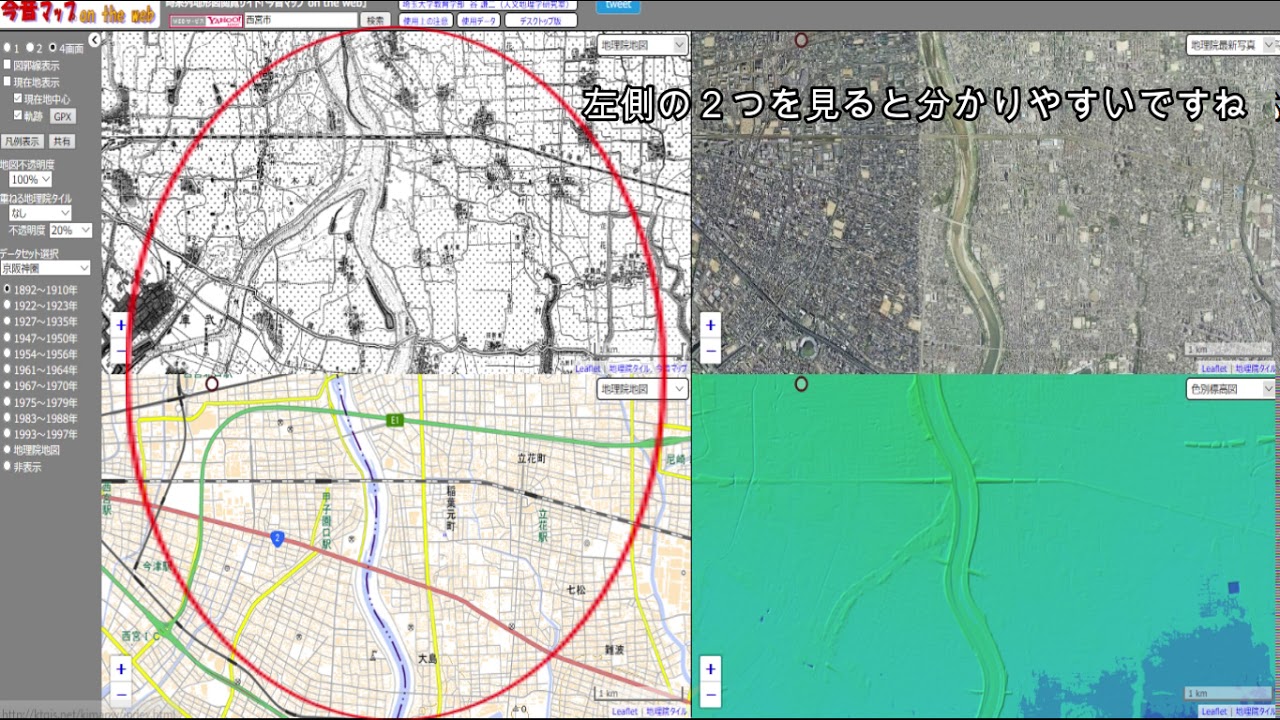1280x720 pixels.
Task: Zoom in on the modern street map panel
Action: click(121, 669)
